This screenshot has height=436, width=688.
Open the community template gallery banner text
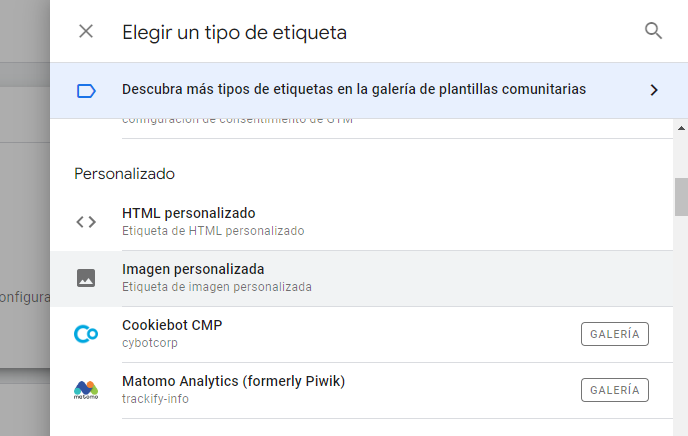point(354,89)
